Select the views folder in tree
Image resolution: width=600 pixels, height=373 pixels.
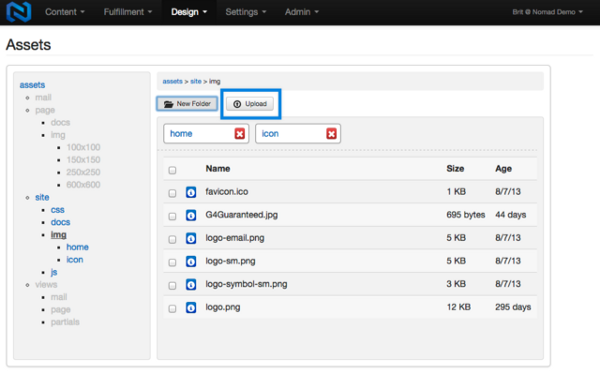pyautogui.click(x=46, y=285)
